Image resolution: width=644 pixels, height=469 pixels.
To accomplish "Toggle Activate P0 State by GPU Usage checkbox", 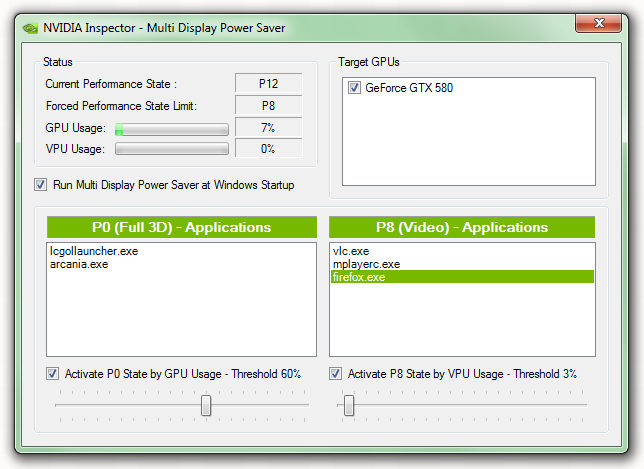I will [x=52, y=373].
